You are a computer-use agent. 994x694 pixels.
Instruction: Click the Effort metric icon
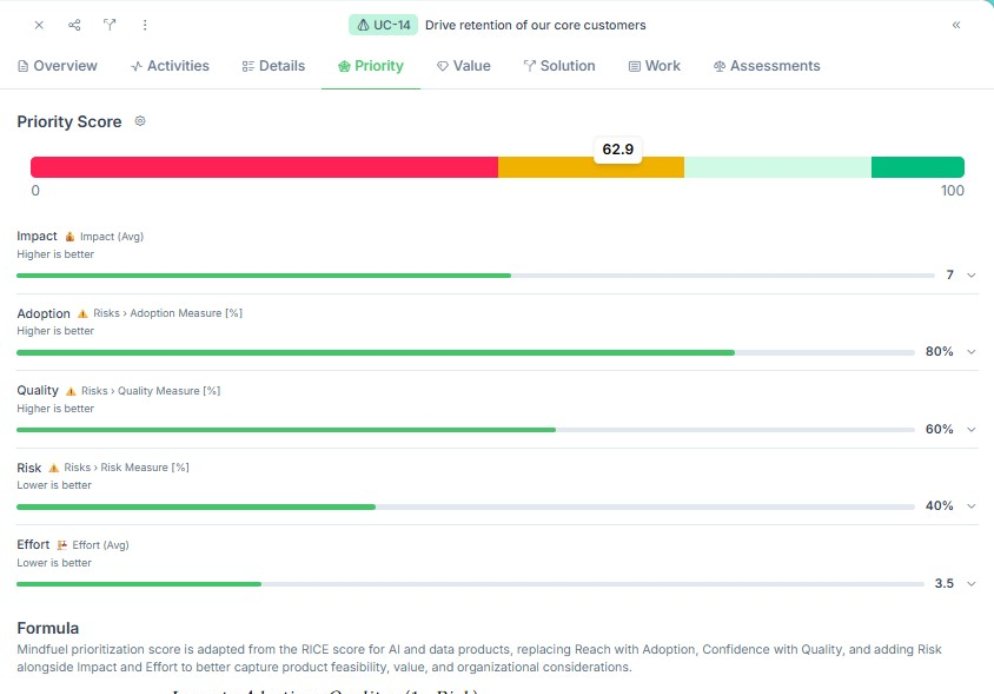(61, 545)
